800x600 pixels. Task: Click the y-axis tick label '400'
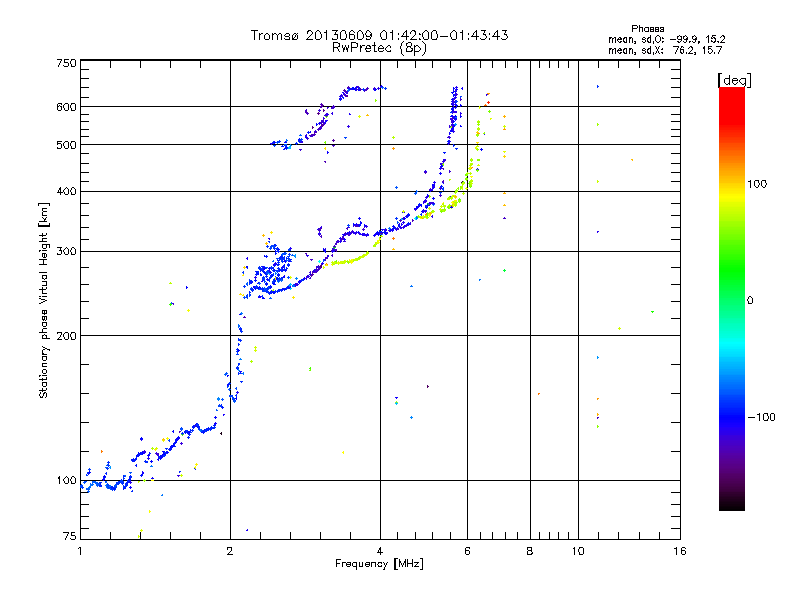click(66, 192)
